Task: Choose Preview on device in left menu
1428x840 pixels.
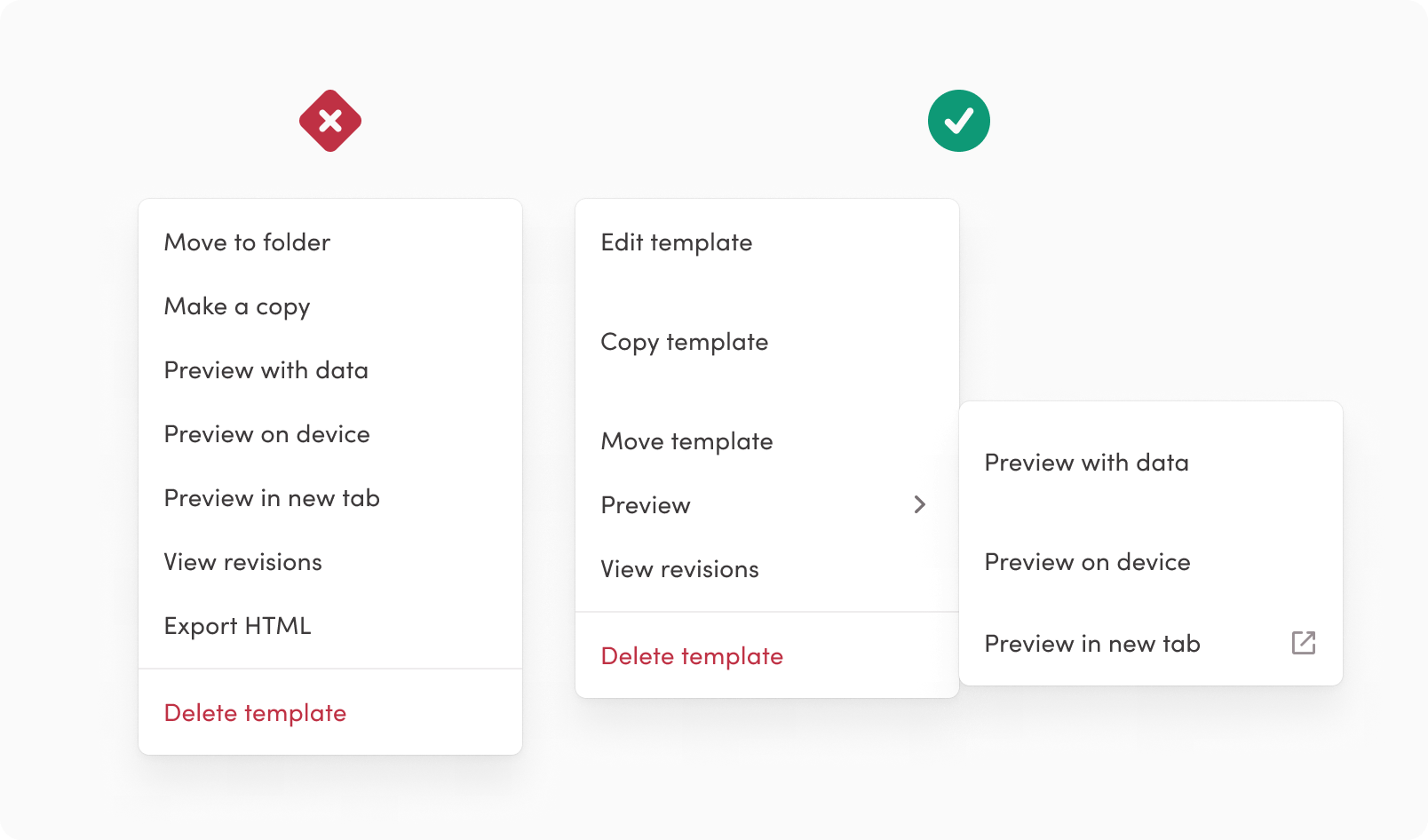Action: point(266,434)
